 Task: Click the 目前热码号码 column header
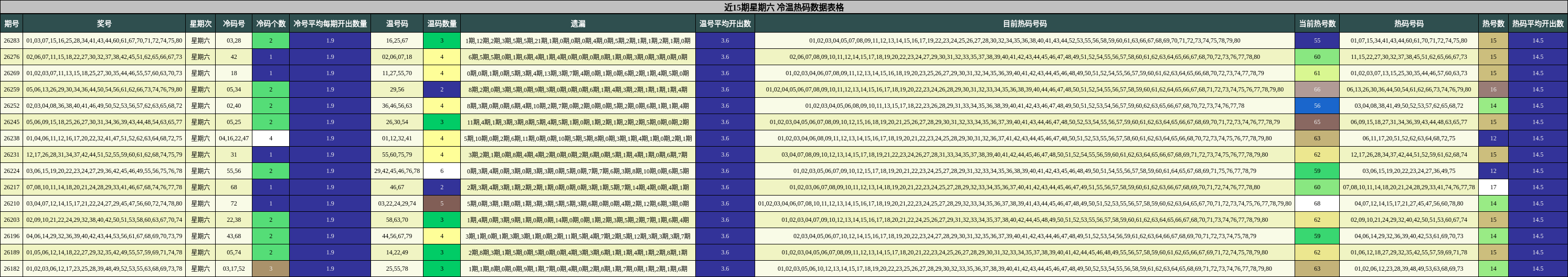(1024, 24)
